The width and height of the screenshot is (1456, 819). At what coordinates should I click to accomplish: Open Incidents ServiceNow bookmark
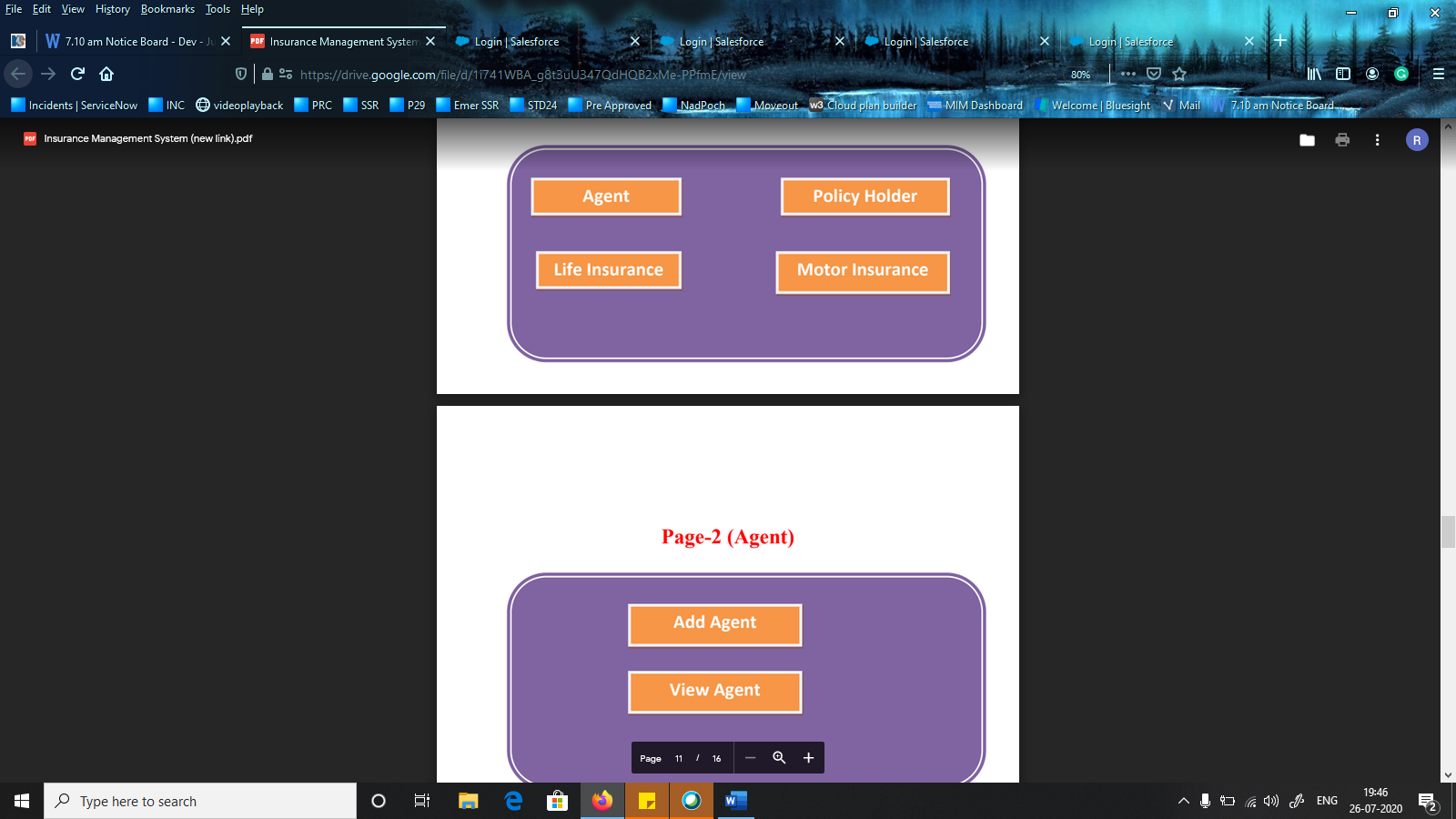(75, 106)
